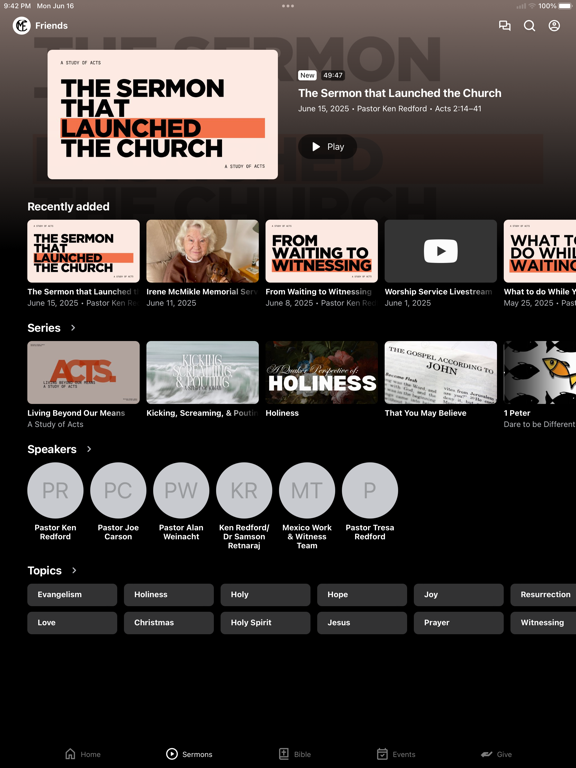Choose the Evangelism topic

coord(72,595)
